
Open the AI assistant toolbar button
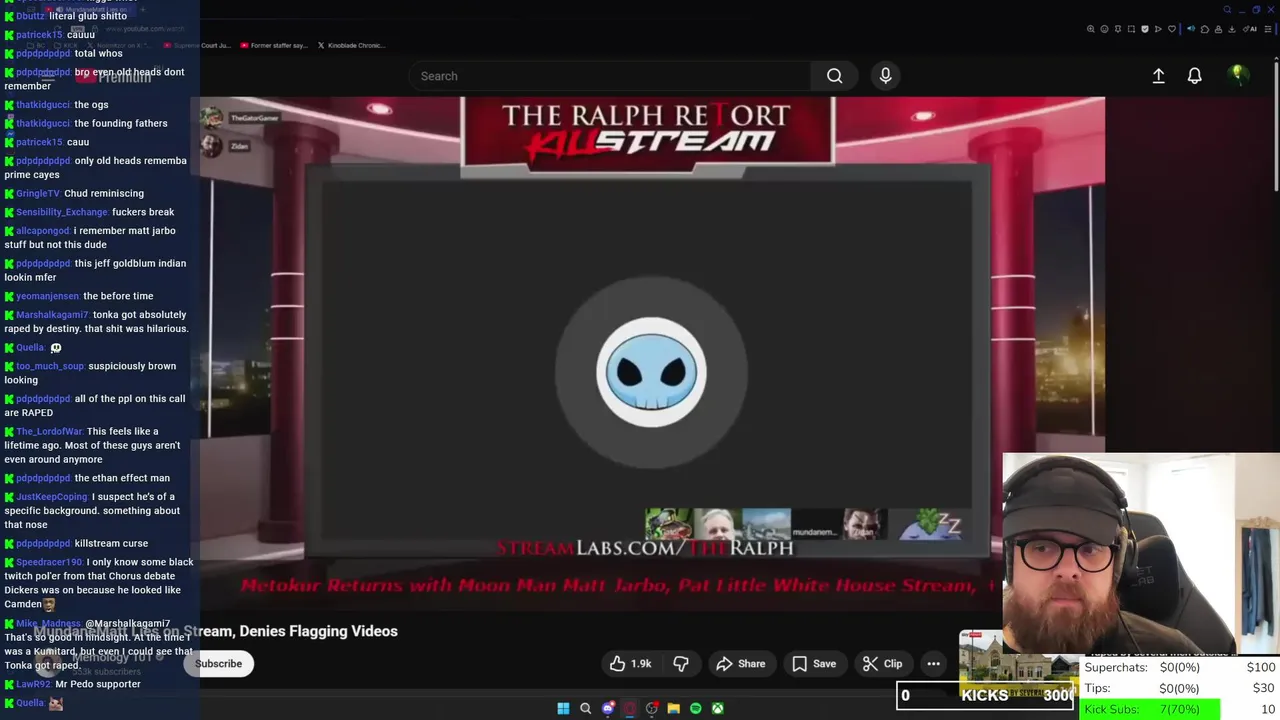click(x=1249, y=29)
